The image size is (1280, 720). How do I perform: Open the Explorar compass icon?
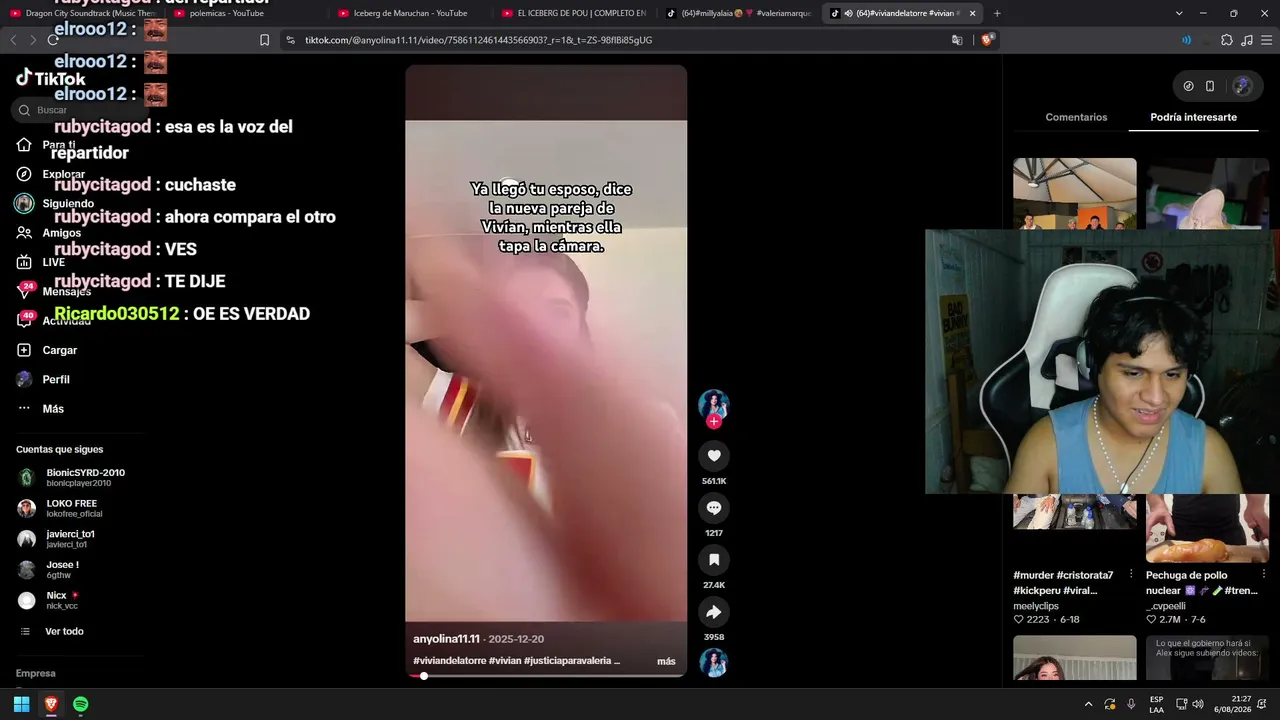click(24, 174)
